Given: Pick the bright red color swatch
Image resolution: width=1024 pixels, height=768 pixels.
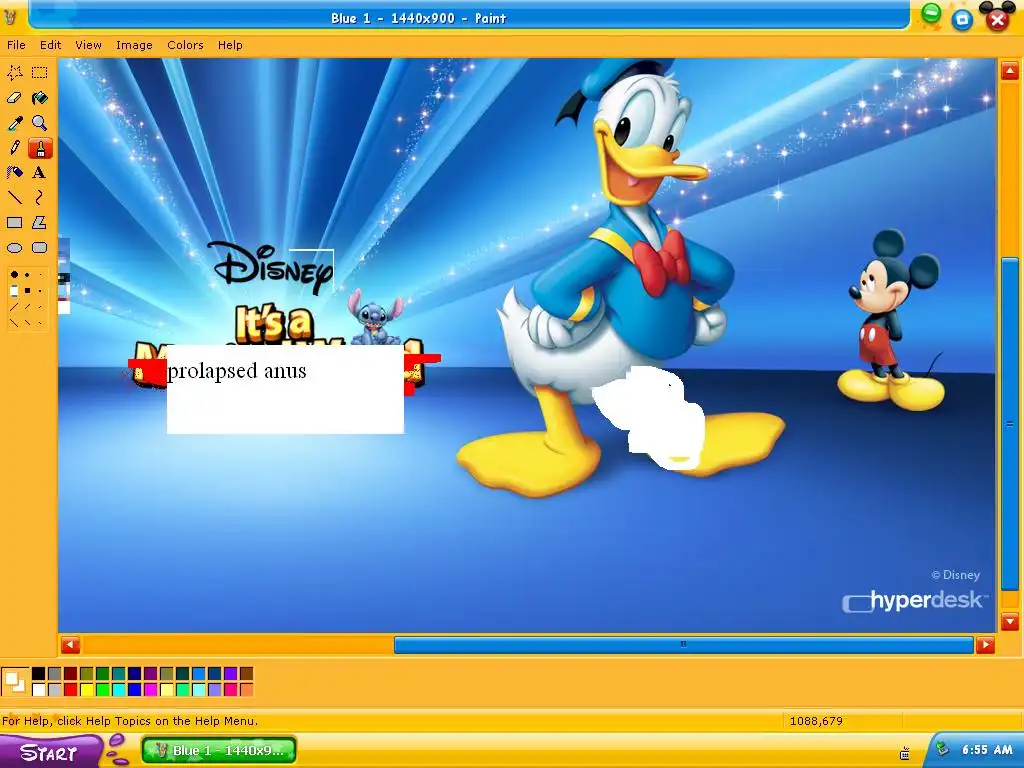Looking at the screenshot, I should pos(71,690).
